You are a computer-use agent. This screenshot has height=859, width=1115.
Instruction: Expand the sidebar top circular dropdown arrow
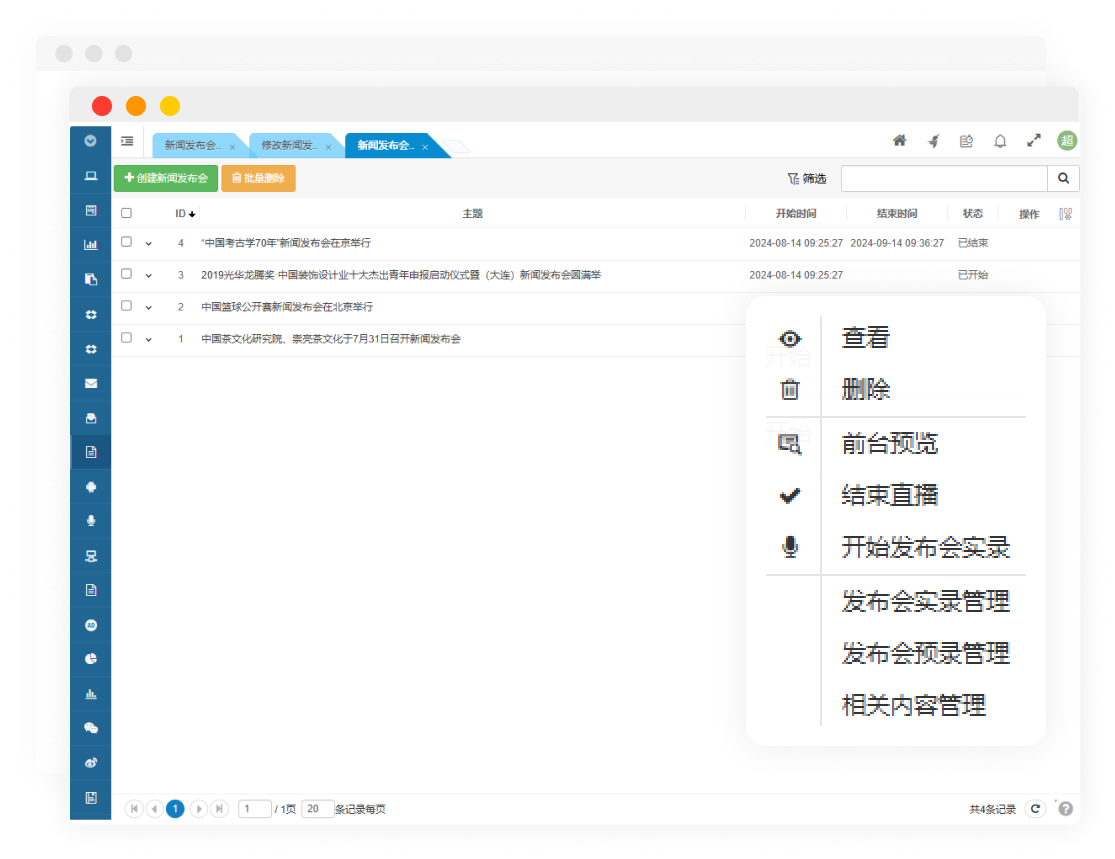(x=91, y=141)
